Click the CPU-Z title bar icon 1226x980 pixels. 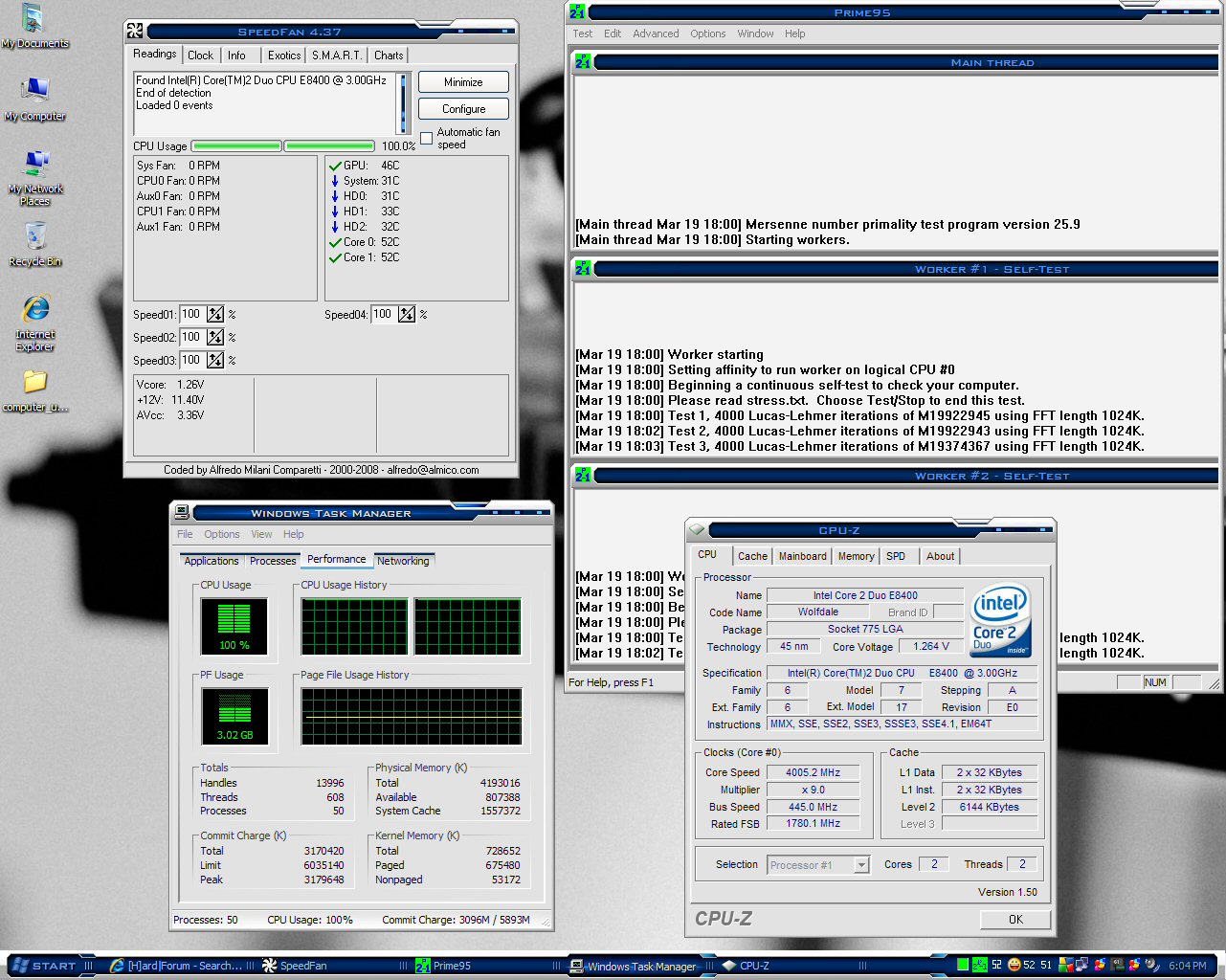pos(697,529)
